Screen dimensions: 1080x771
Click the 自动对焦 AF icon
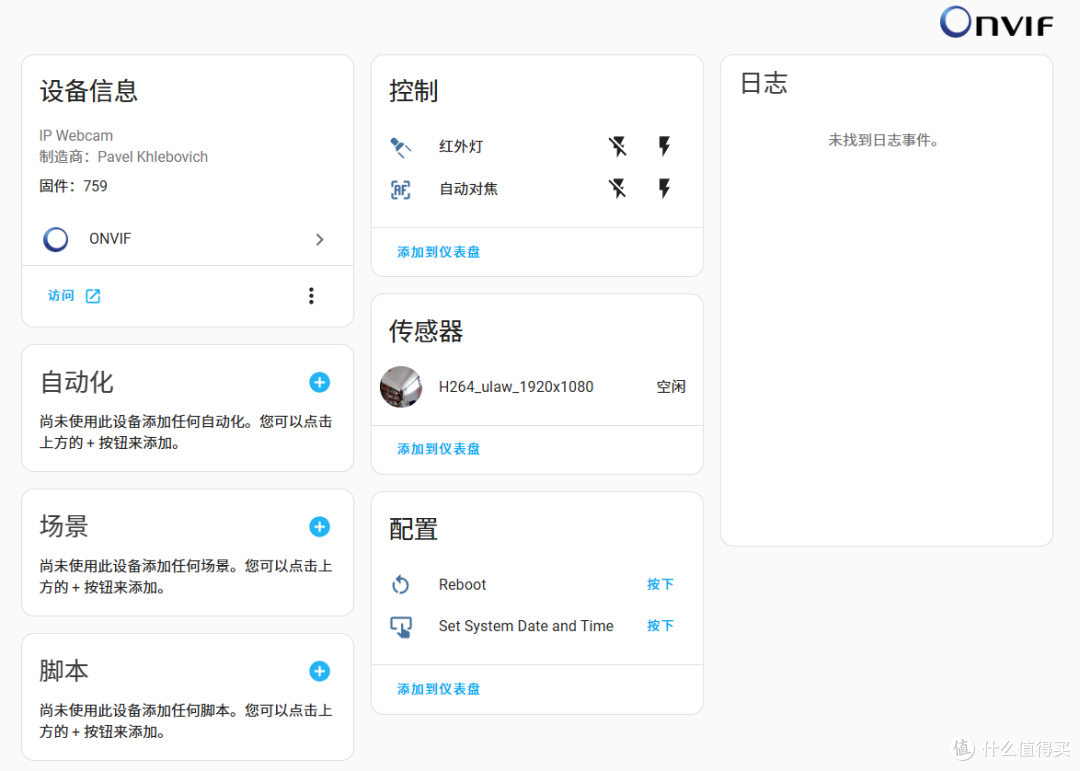[400, 189]
